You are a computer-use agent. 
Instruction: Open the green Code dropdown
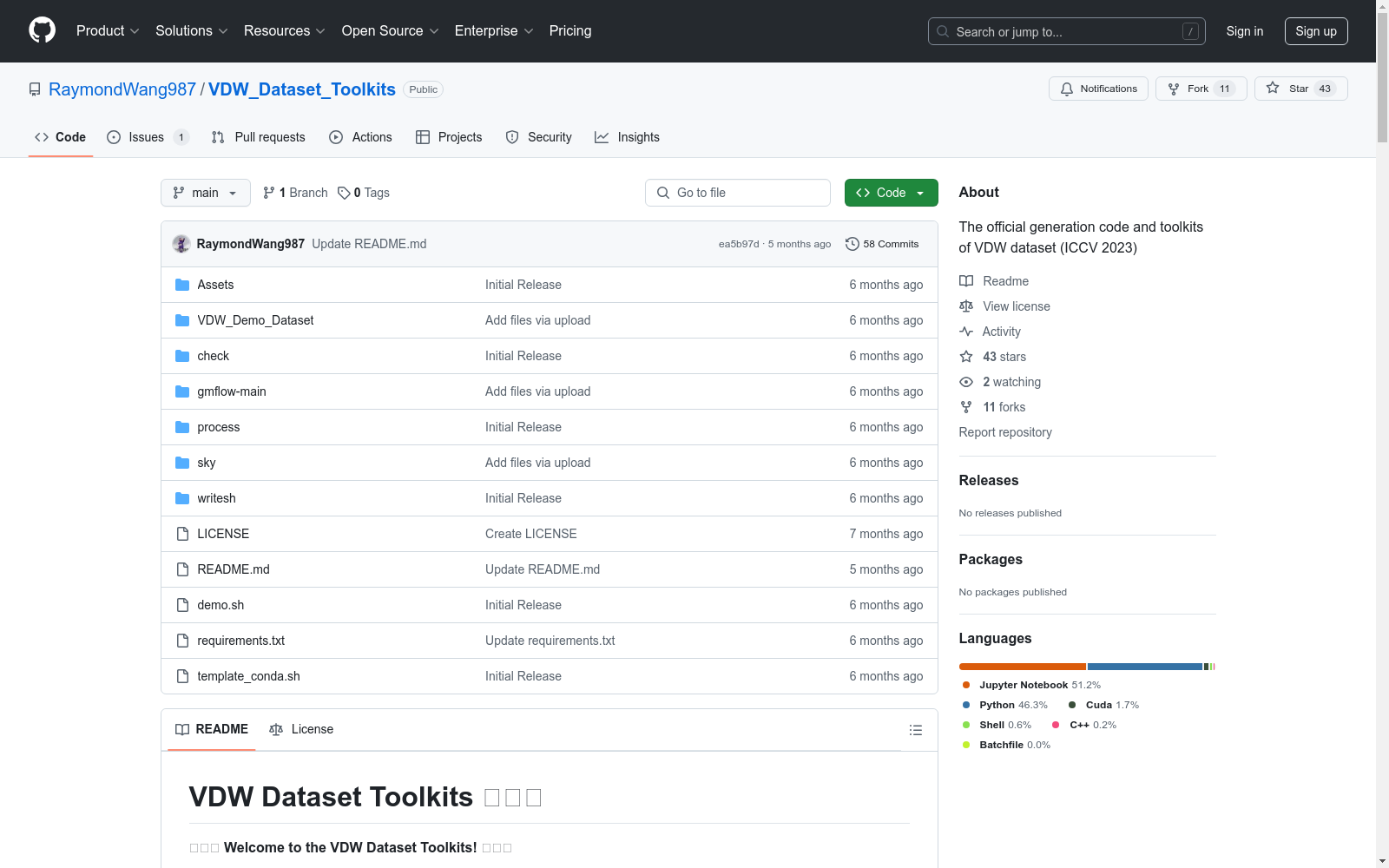point(891,193)
